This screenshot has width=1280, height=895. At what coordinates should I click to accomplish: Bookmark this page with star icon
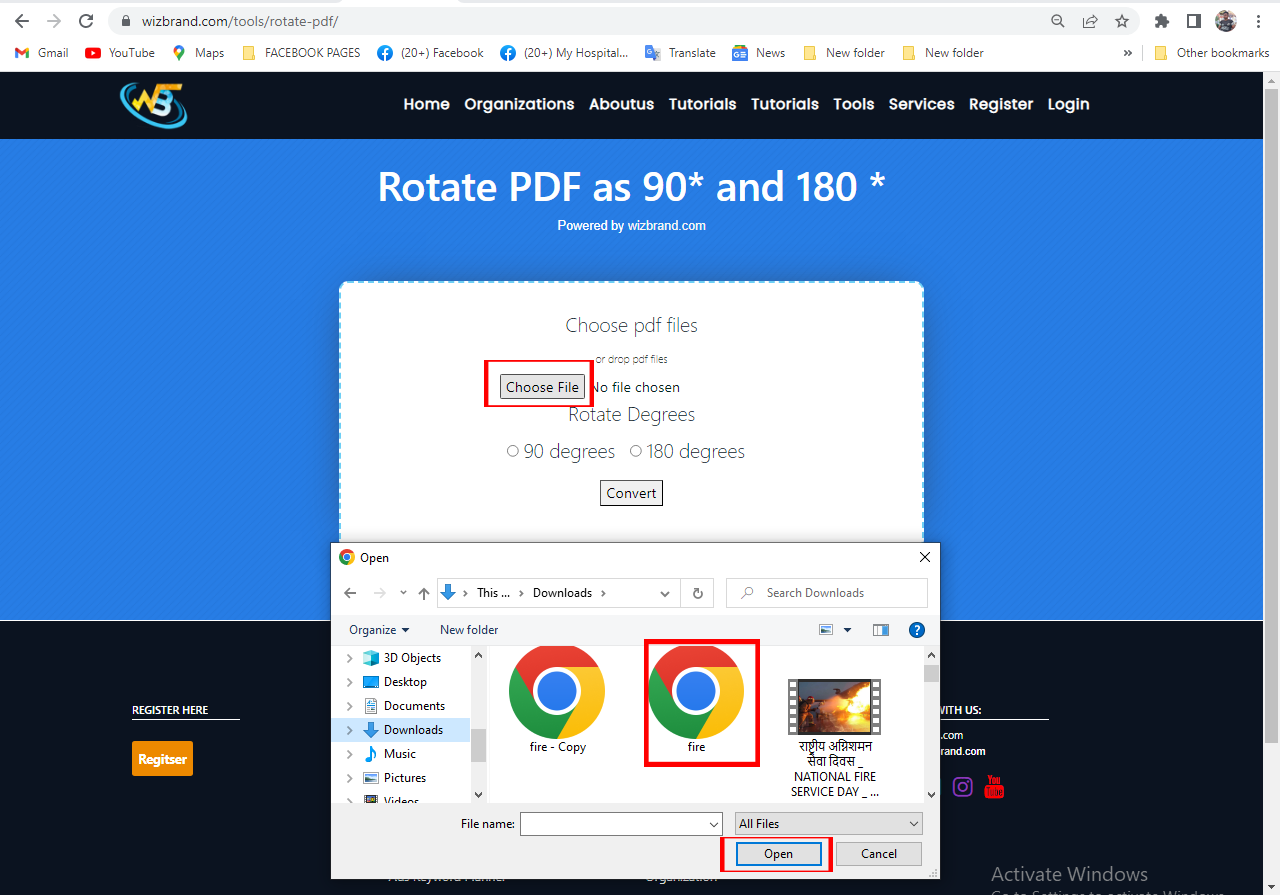(1122, 21)
